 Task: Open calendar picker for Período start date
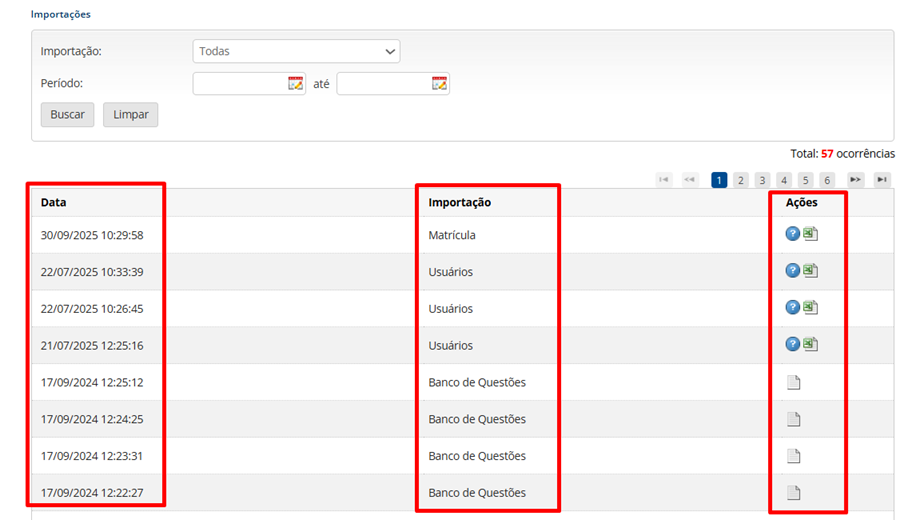click(x=295, y=84)
